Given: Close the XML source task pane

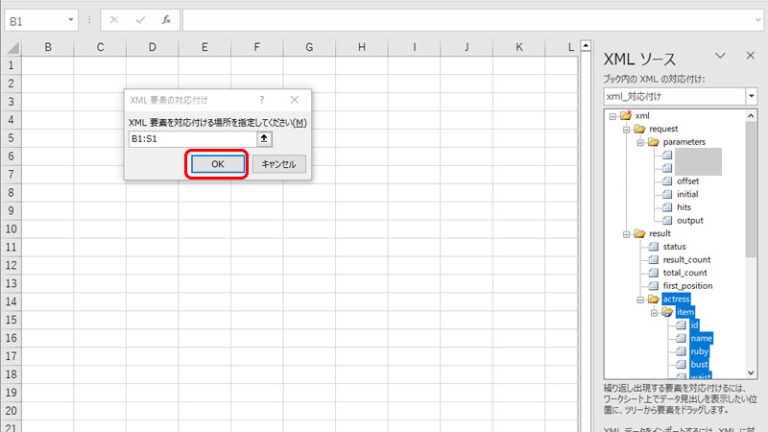Looking at the screenshot, I should click(x=749, y=57).
